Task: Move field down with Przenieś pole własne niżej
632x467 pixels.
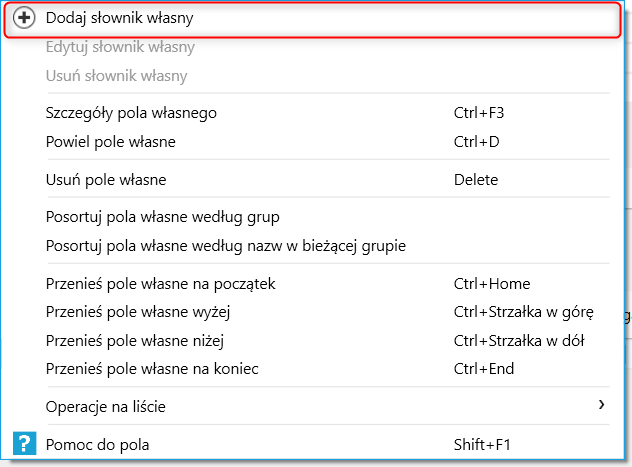Action: (137, 341)
